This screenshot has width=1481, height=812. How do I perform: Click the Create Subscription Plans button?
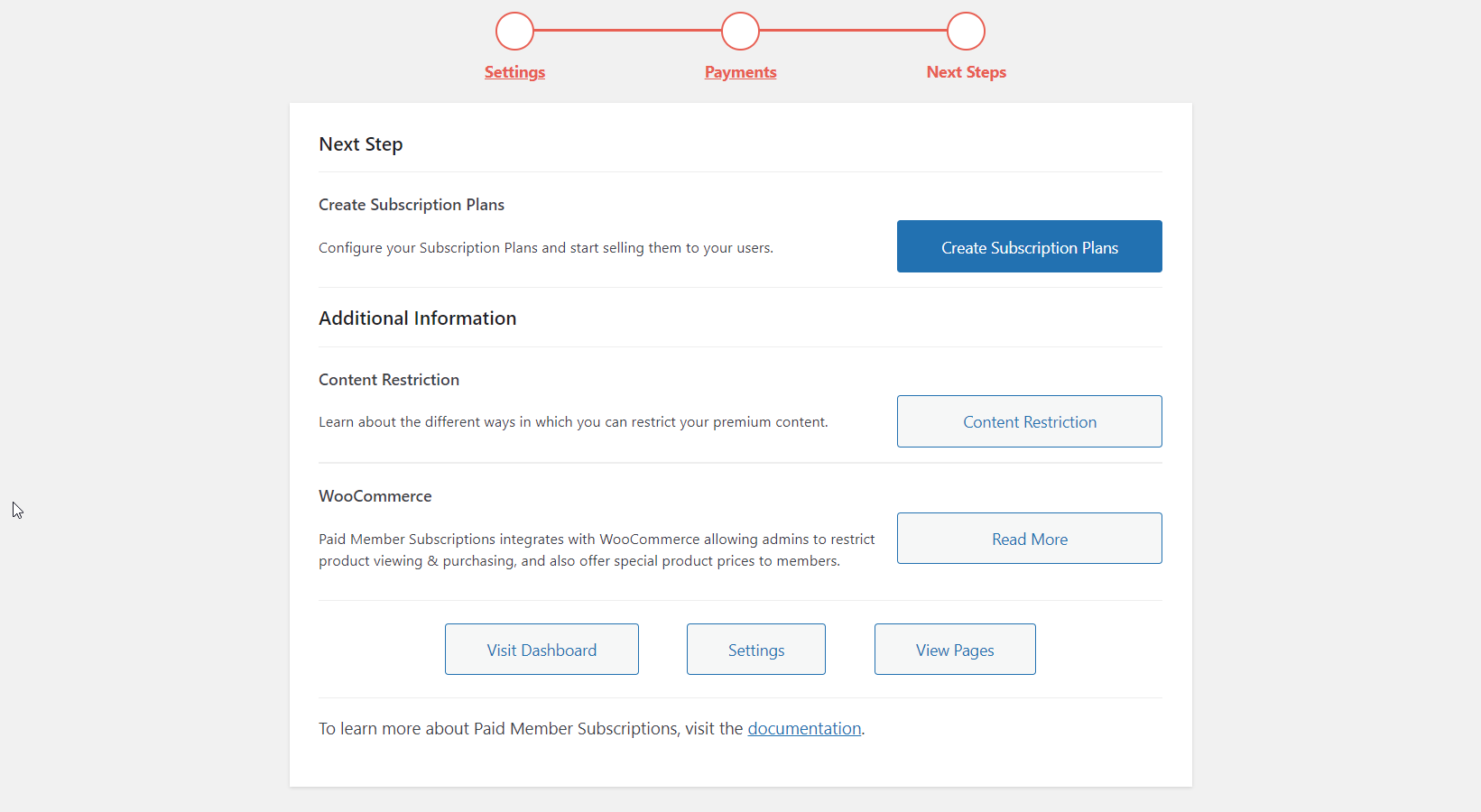(x=1029, y=246)
